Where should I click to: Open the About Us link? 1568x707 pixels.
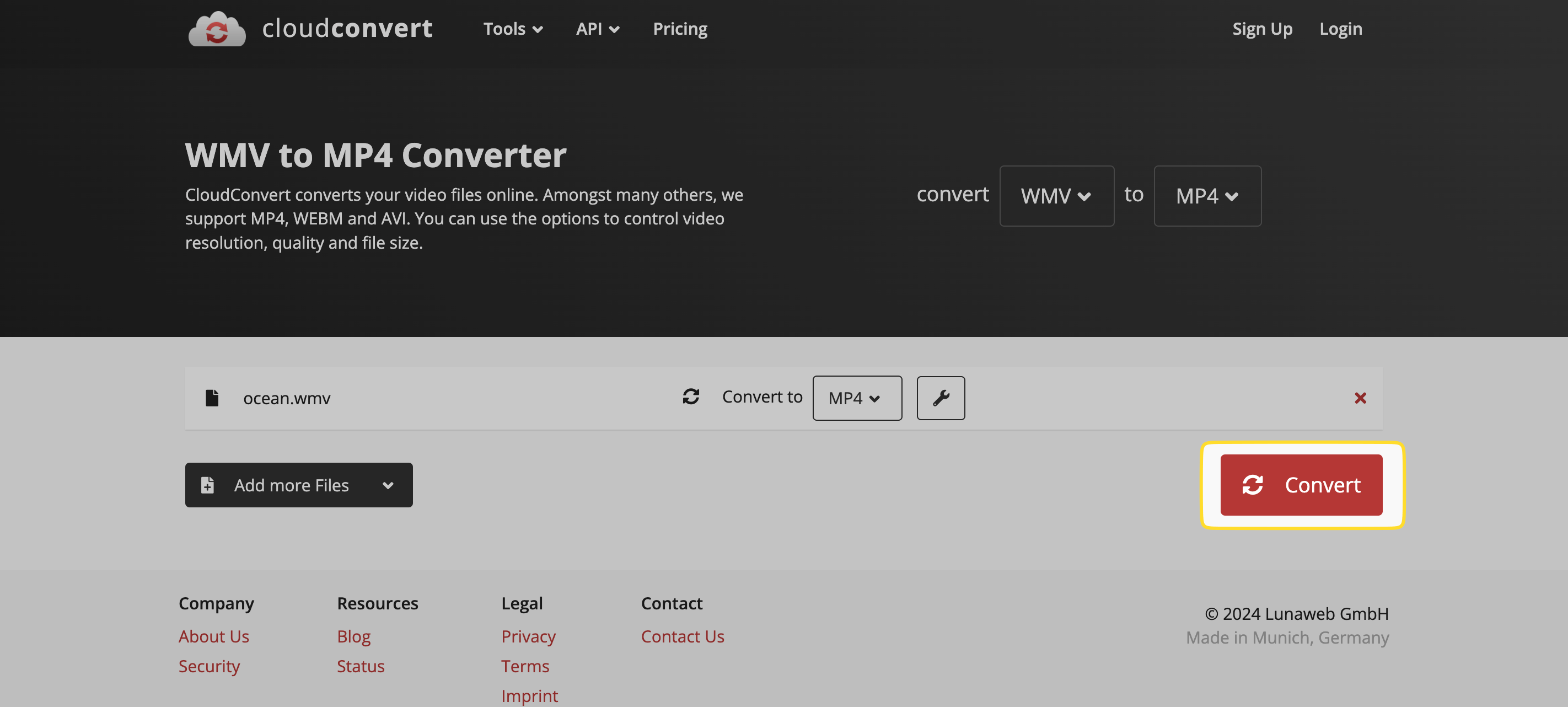(214, 636)
